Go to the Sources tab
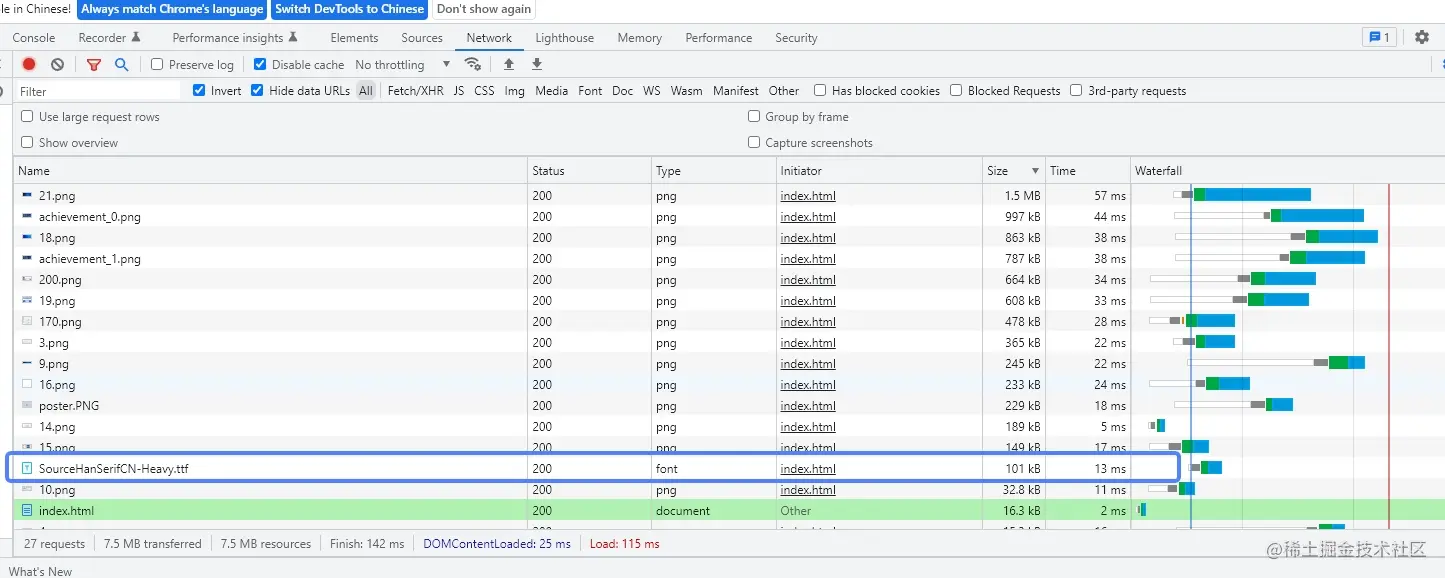This screenshot has height=578, width=1445. (422, 37)
